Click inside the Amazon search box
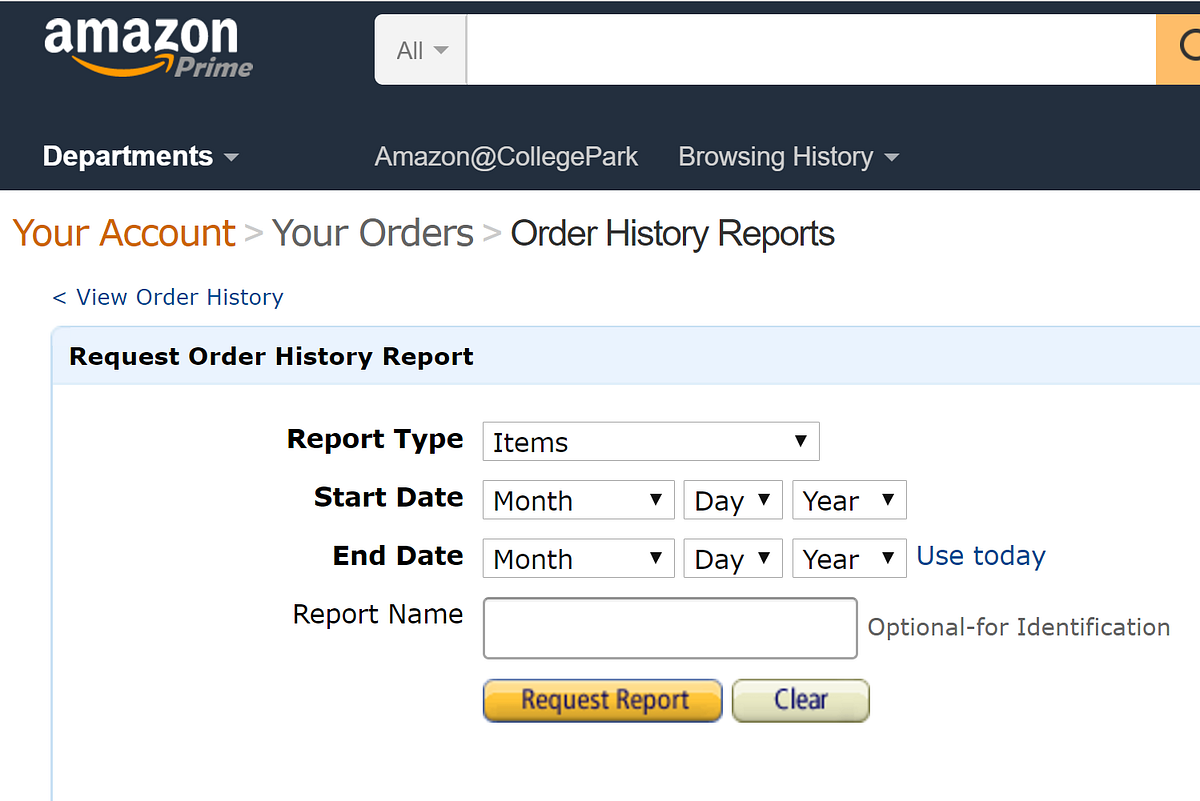1200x801 pixels. (811, 50)
